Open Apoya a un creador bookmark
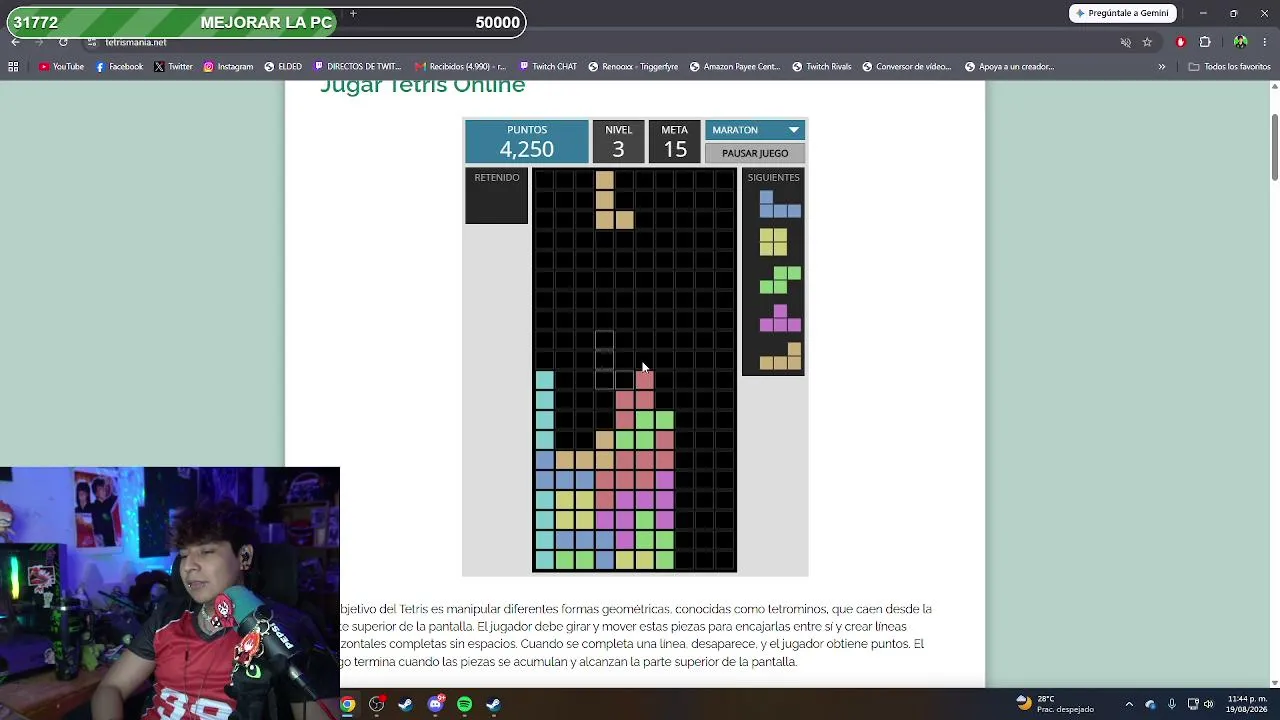The height and width of the screenshot is (720, 1280). click(1009, 67)
